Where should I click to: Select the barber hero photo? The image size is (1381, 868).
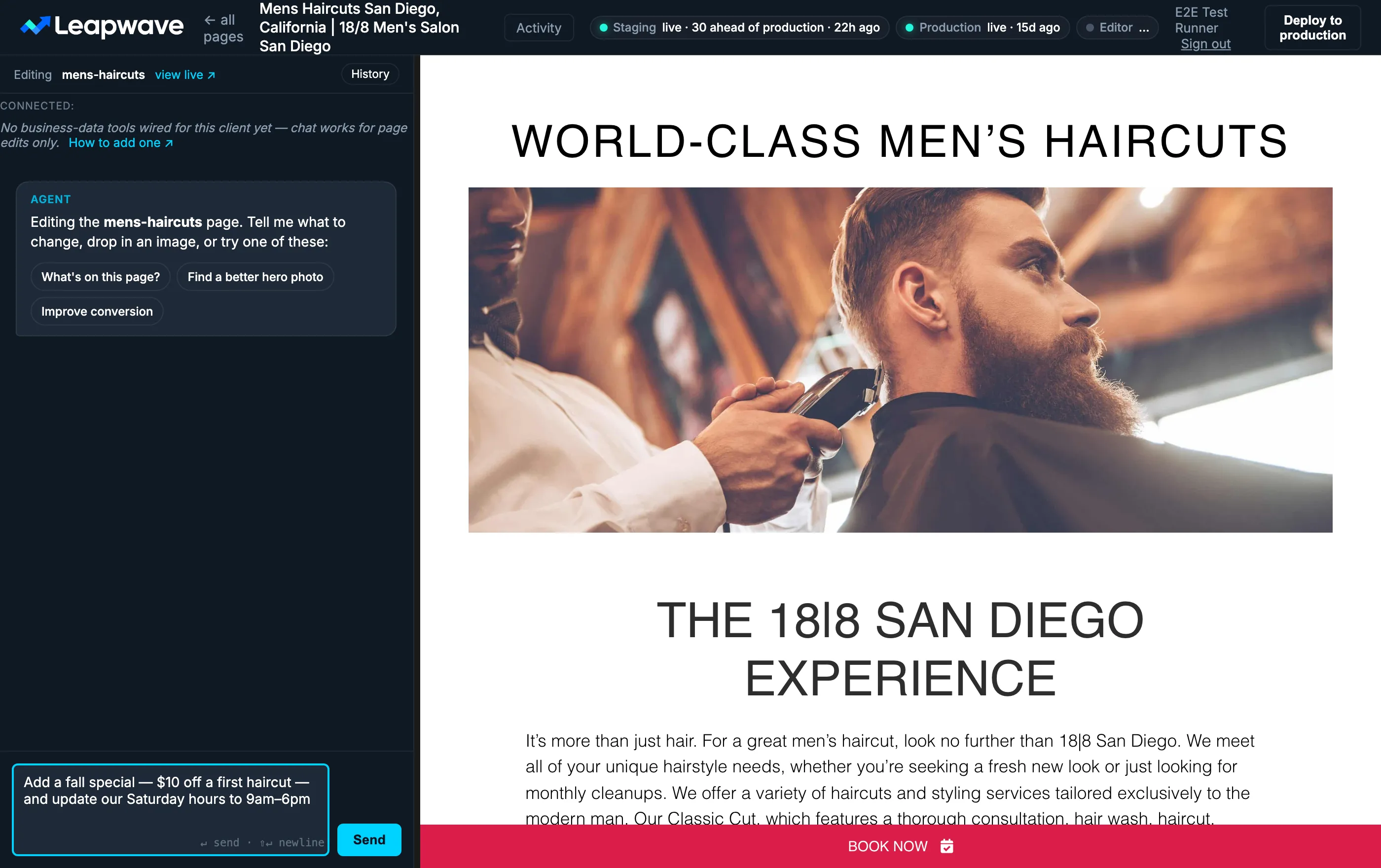901,360
